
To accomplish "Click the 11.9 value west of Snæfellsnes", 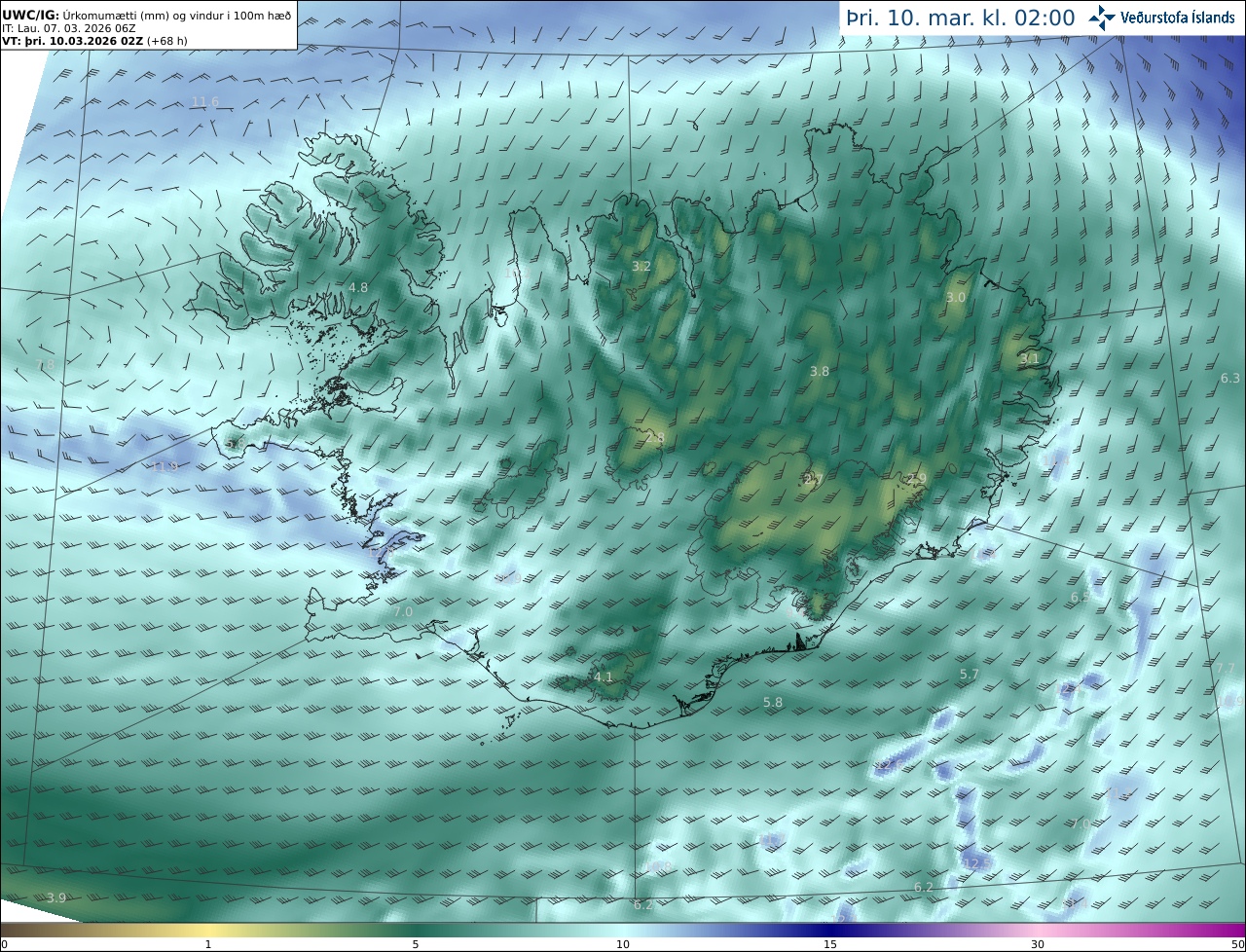I will [165, 467].
